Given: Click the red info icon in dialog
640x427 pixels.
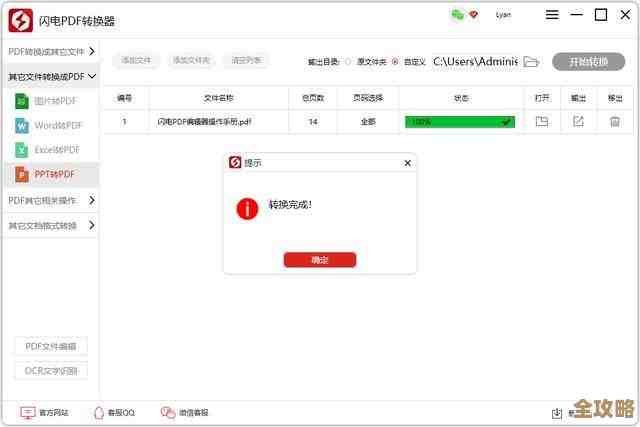Looking at the screenshot, I should click(247, 209).
